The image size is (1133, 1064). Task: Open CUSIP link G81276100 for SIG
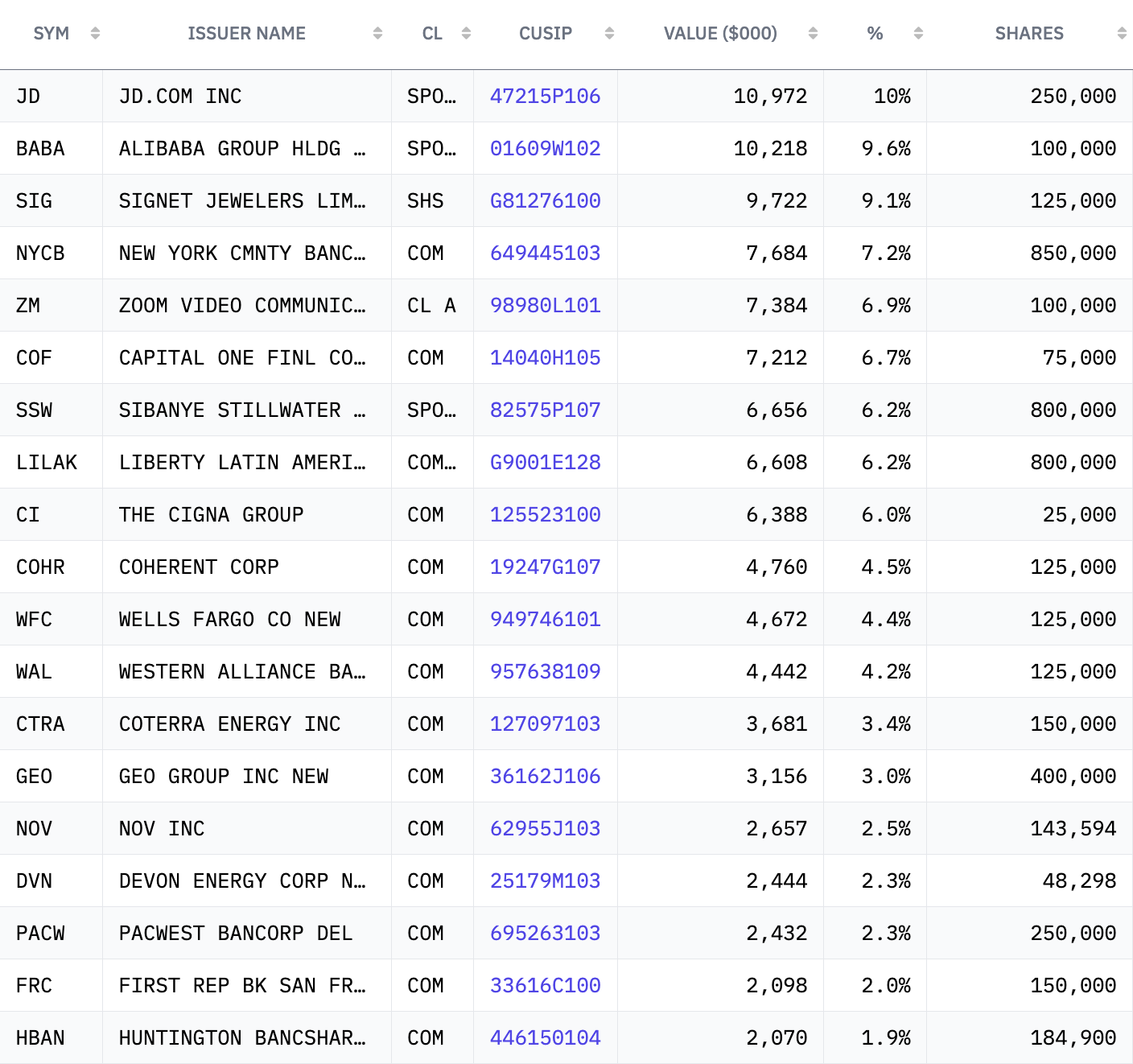[546, 200]
